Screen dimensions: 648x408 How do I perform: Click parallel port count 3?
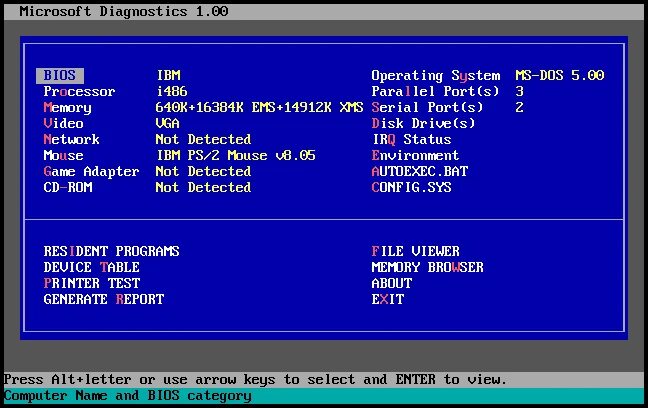(519, 91)
